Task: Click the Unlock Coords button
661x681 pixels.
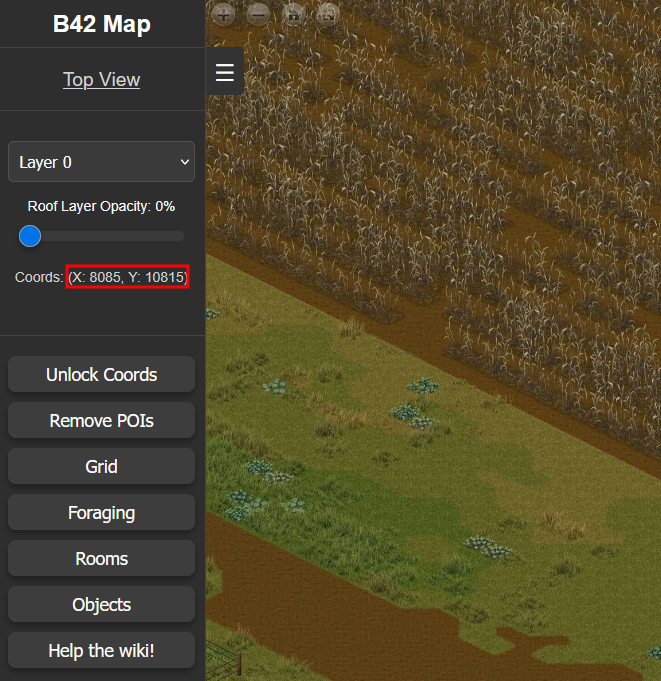Action: pyautogui.click(x=101, y=374)
